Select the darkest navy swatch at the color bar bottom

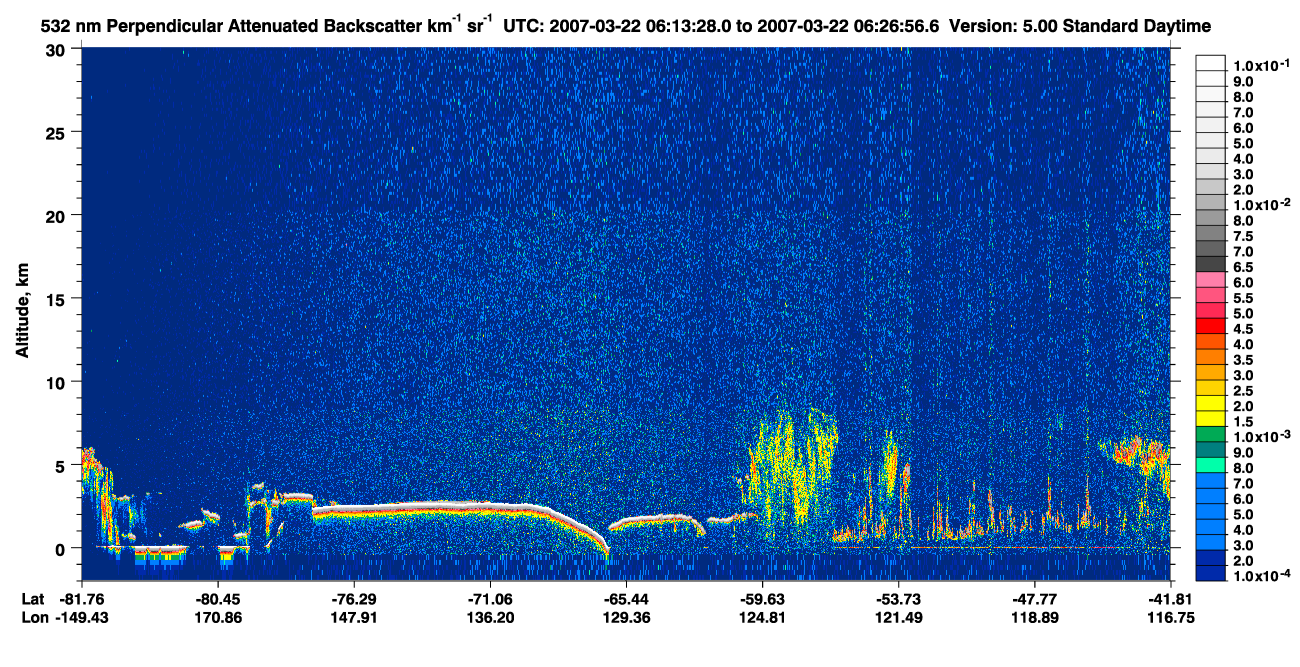click(1210, 572)
